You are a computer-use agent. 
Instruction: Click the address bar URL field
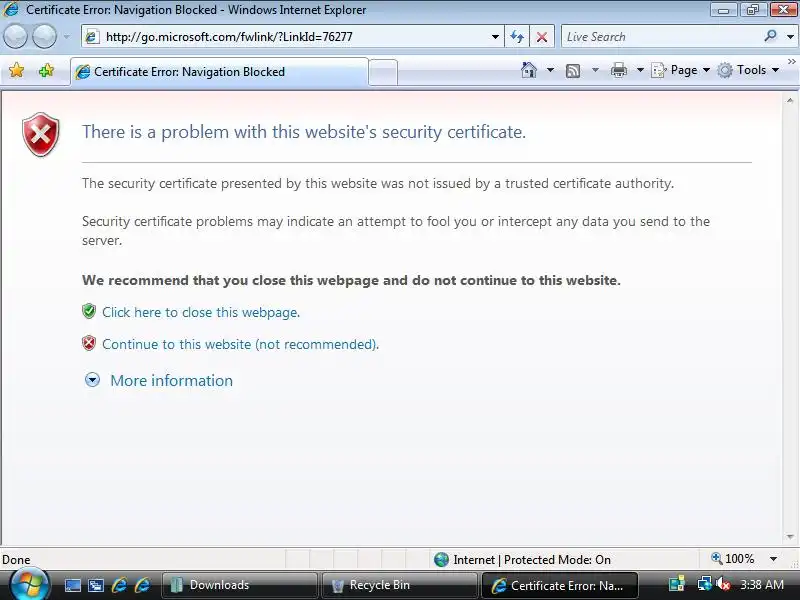[x=291, y=37]
